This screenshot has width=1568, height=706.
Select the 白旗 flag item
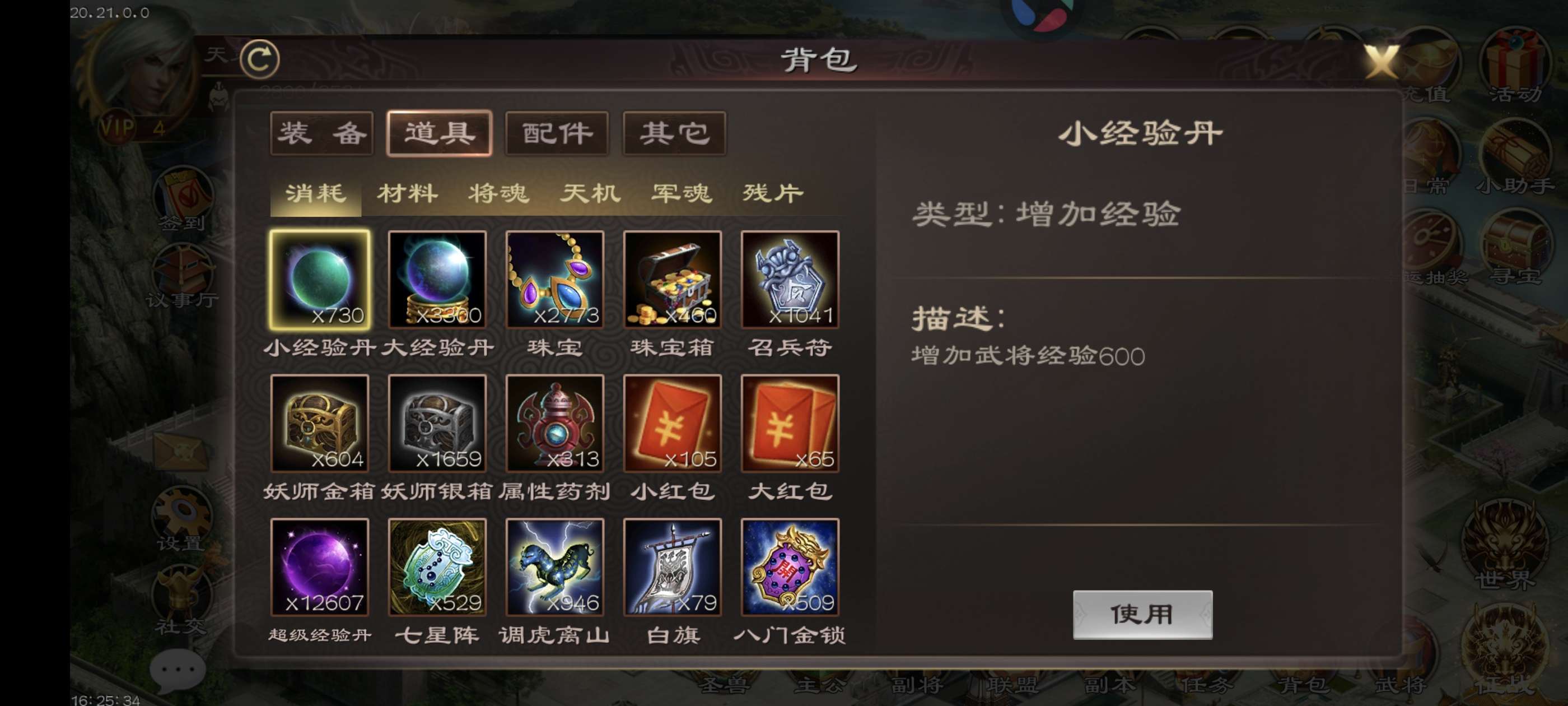click(x=672, y=567)
